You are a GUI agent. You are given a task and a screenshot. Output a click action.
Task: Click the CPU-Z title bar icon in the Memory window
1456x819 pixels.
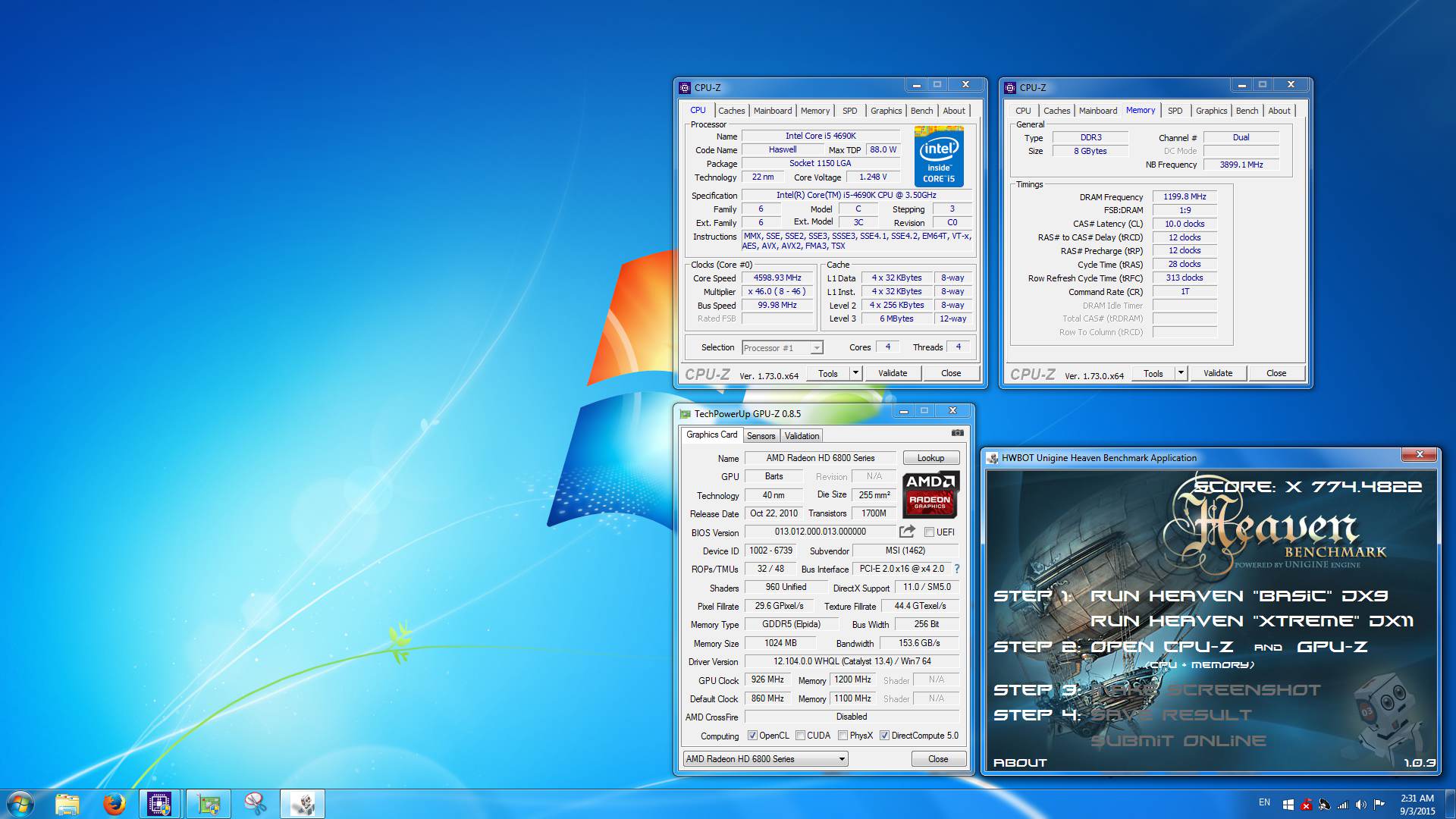click(1010, 87)
